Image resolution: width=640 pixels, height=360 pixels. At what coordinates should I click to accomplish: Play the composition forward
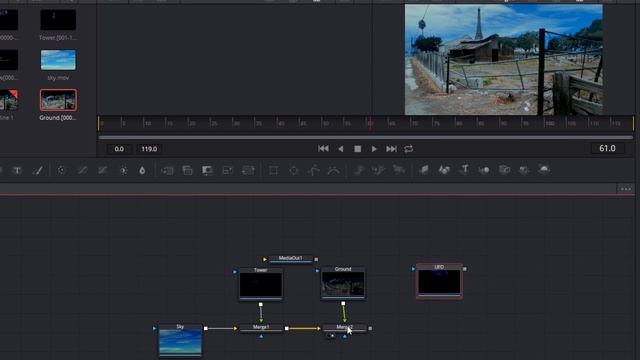pyautogui.click(x=374, y=149)
